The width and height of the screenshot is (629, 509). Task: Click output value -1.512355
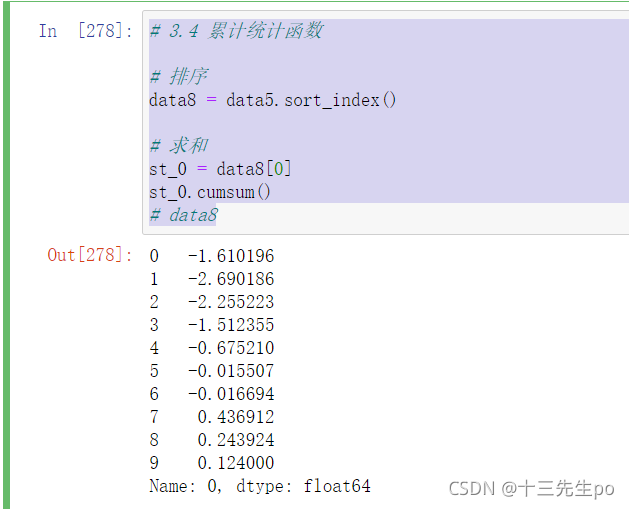click(x=231, y=324)
